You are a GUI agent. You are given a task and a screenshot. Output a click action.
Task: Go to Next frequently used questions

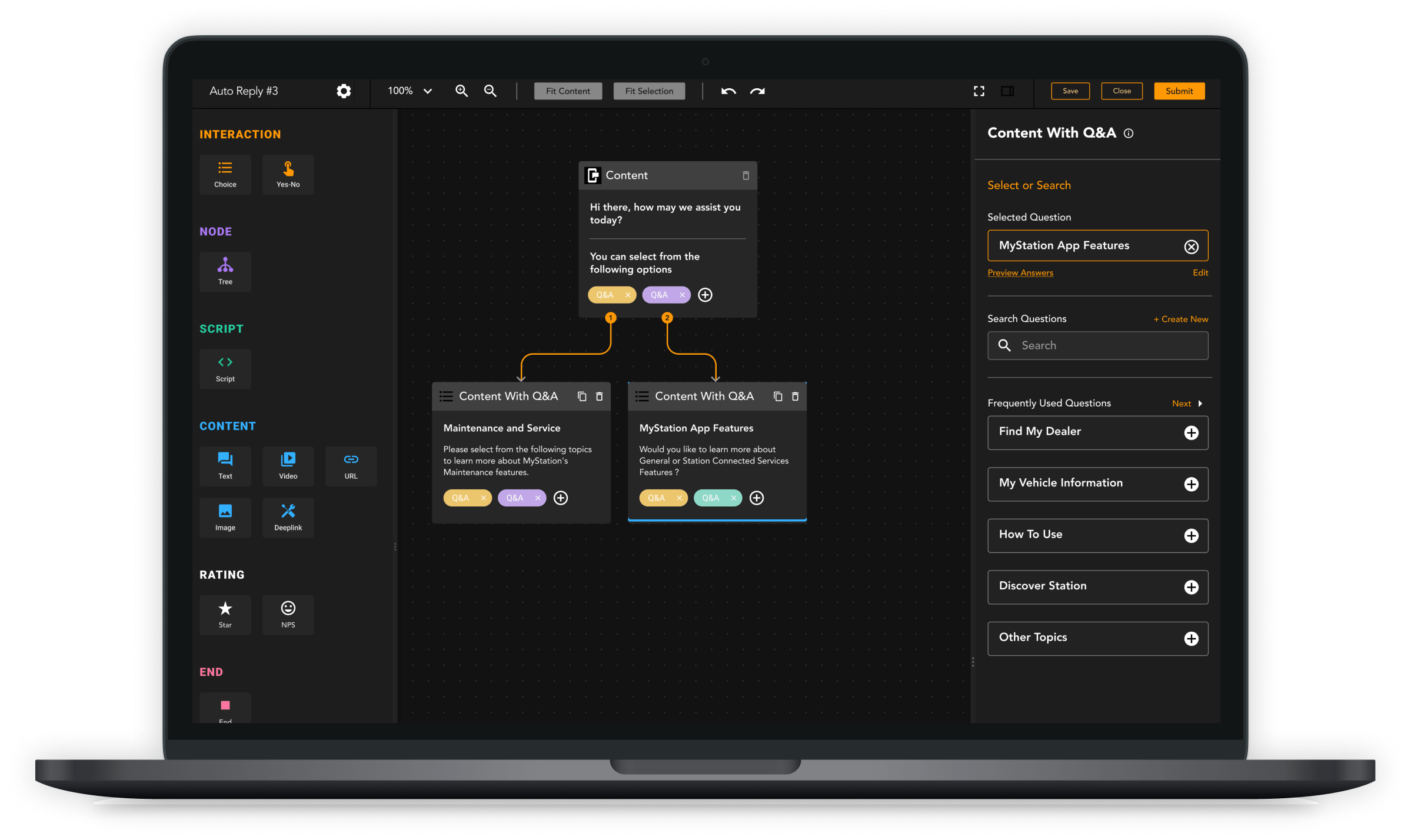[x=1187, y=403]
